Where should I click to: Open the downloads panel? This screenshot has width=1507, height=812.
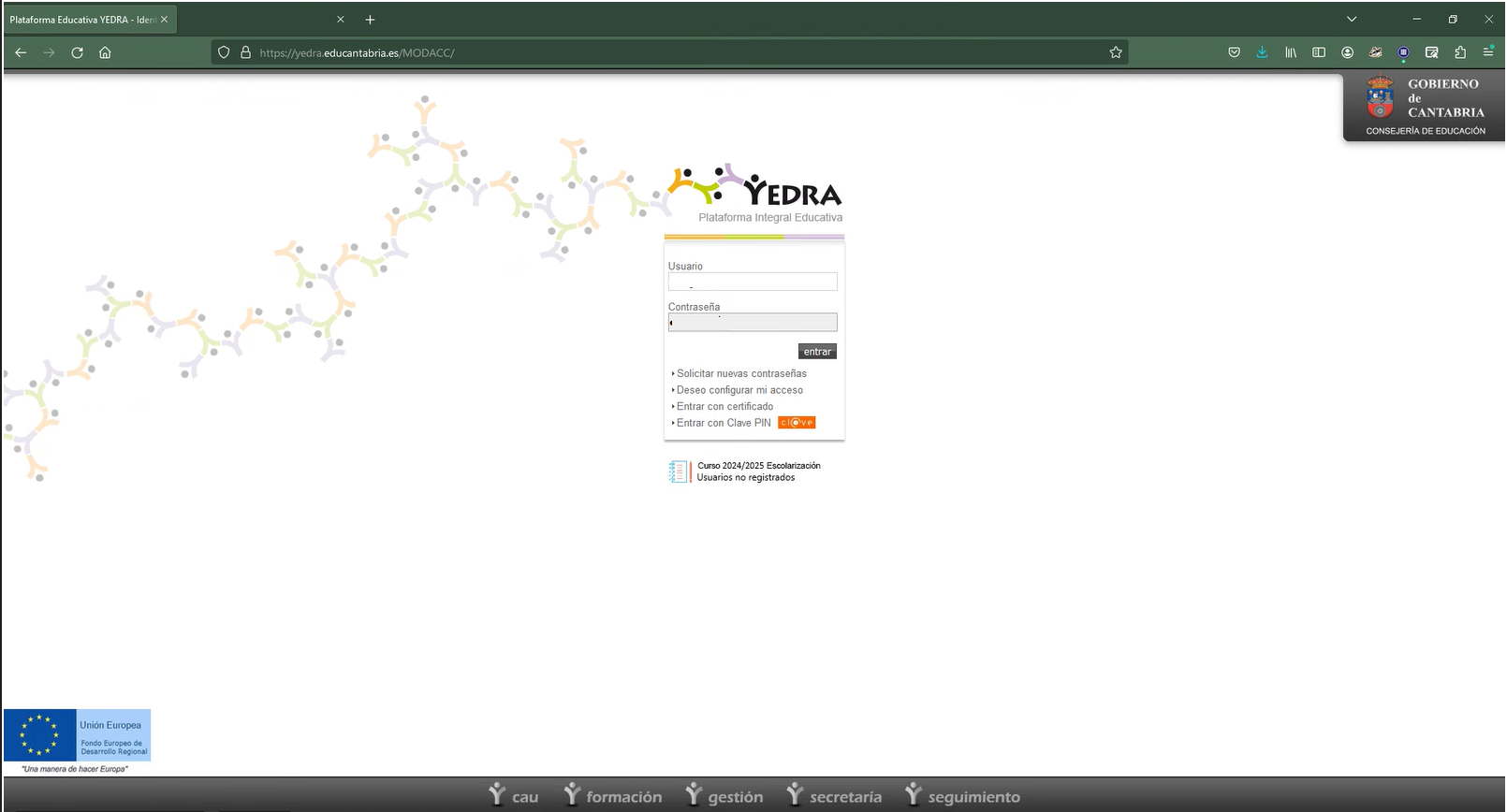[1262, 52]
